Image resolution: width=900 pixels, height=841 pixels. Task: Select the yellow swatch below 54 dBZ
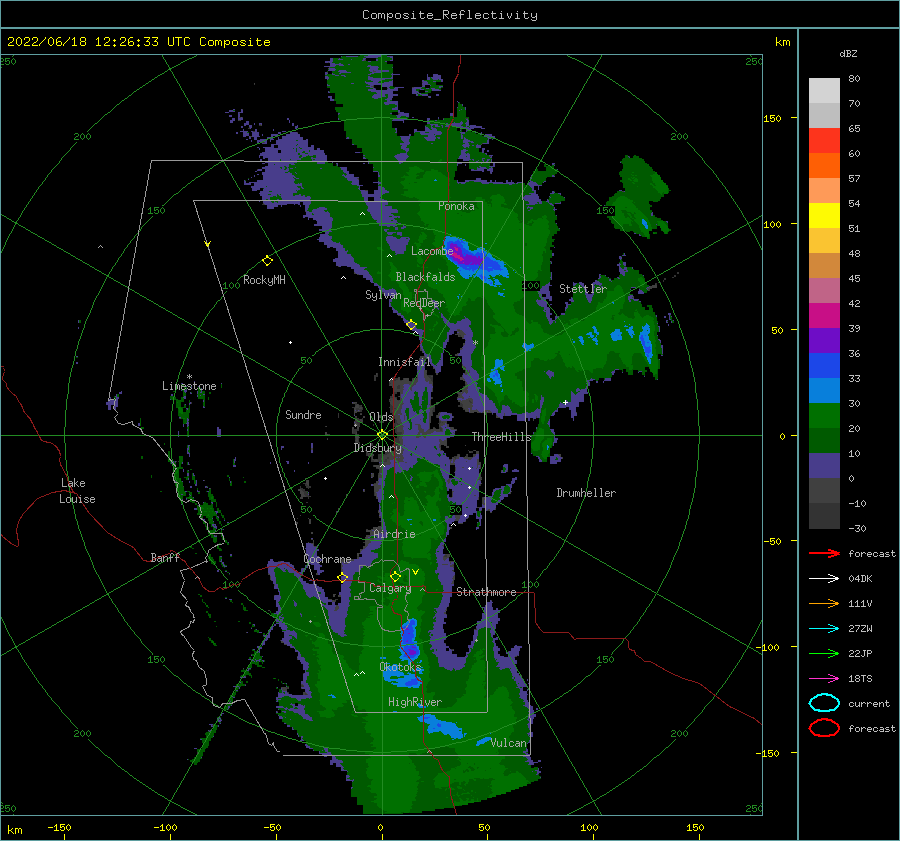tap(824, 215)
